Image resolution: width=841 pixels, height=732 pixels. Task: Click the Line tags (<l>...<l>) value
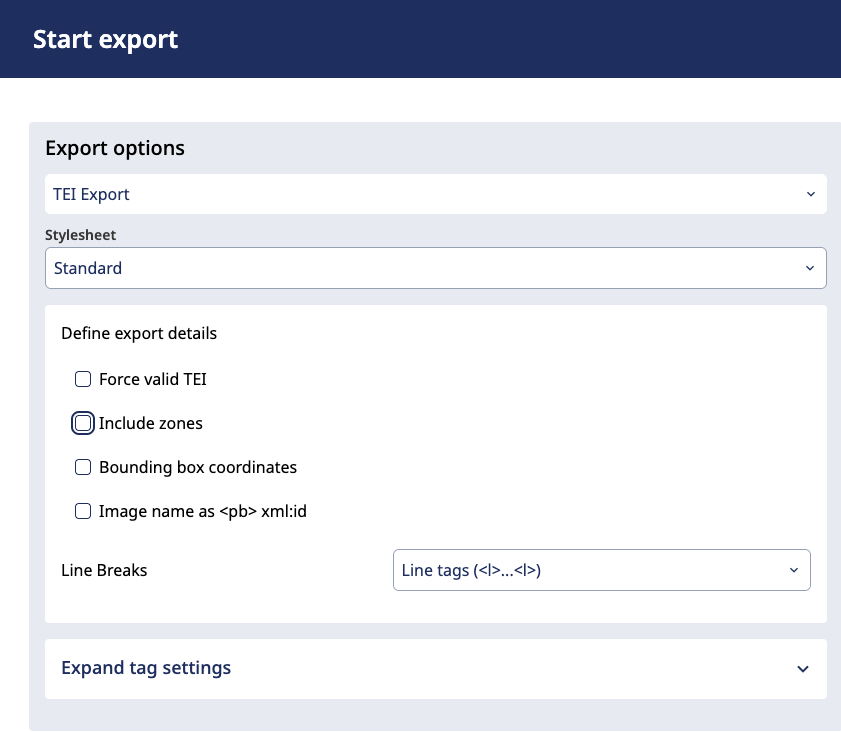(469, 570)
